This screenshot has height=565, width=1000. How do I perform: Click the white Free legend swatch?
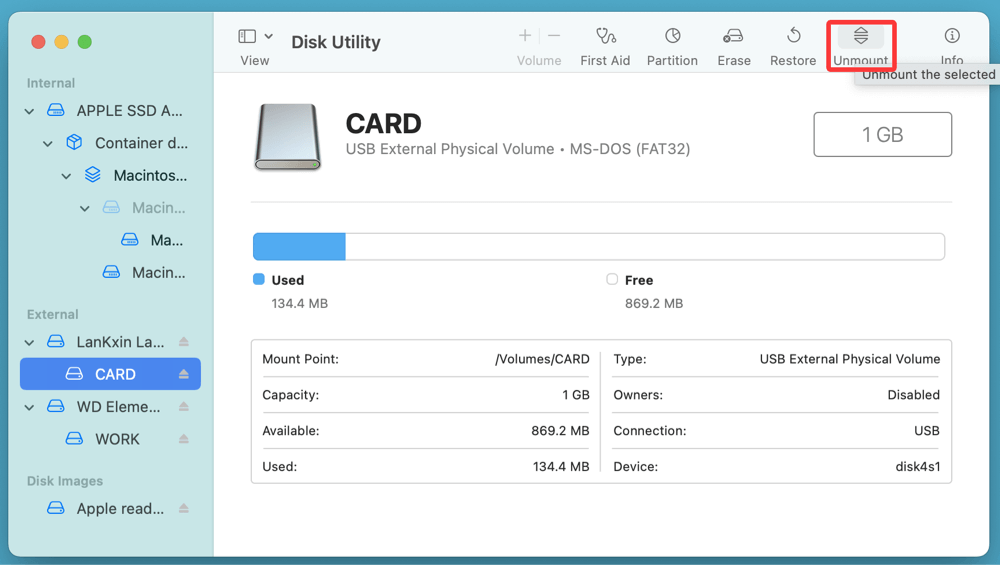pos(612,279)
